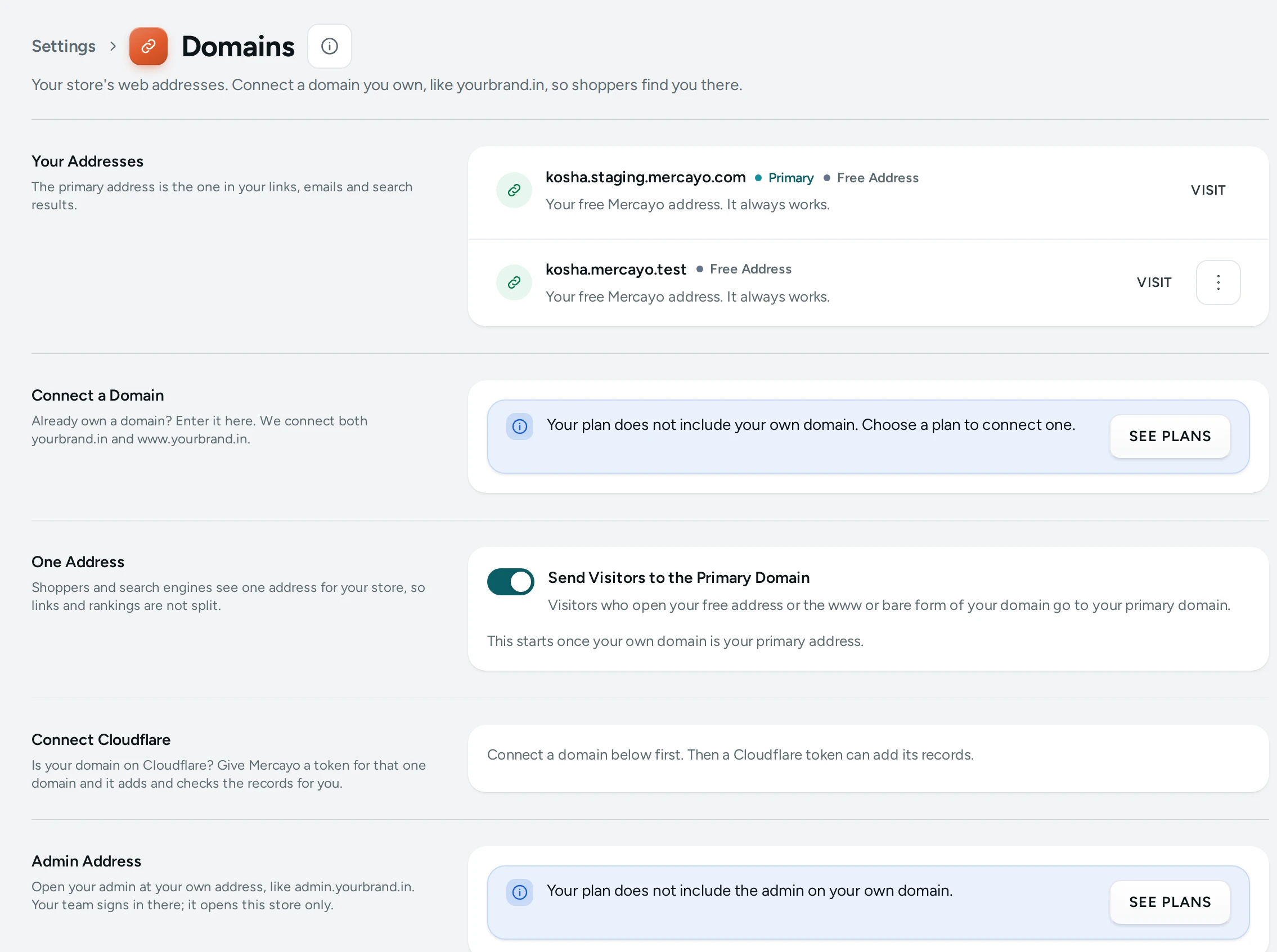Screen dimensions: 1277x952
Task: Go back to Settings breadcrumb
Action: (x=64, y=46)
